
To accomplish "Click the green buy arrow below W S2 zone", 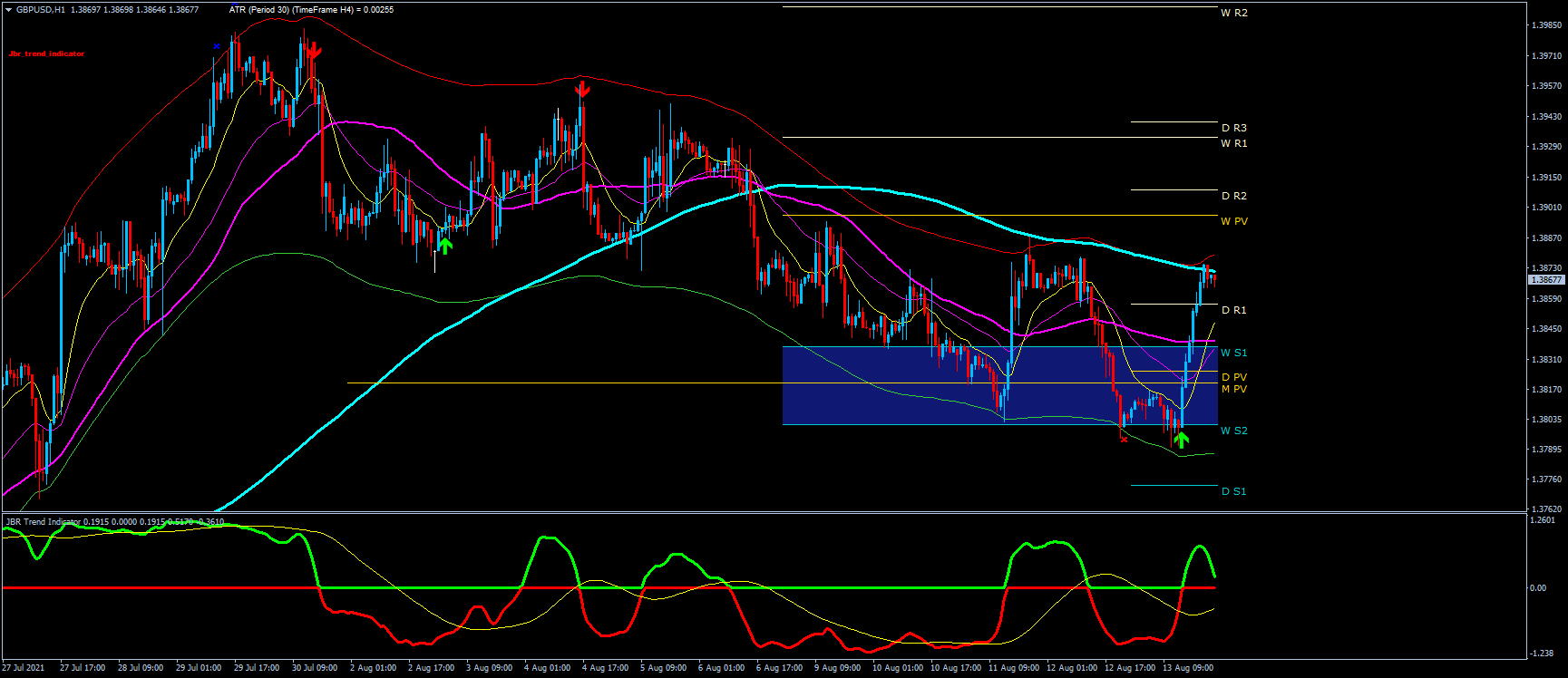I will 1181,441.
